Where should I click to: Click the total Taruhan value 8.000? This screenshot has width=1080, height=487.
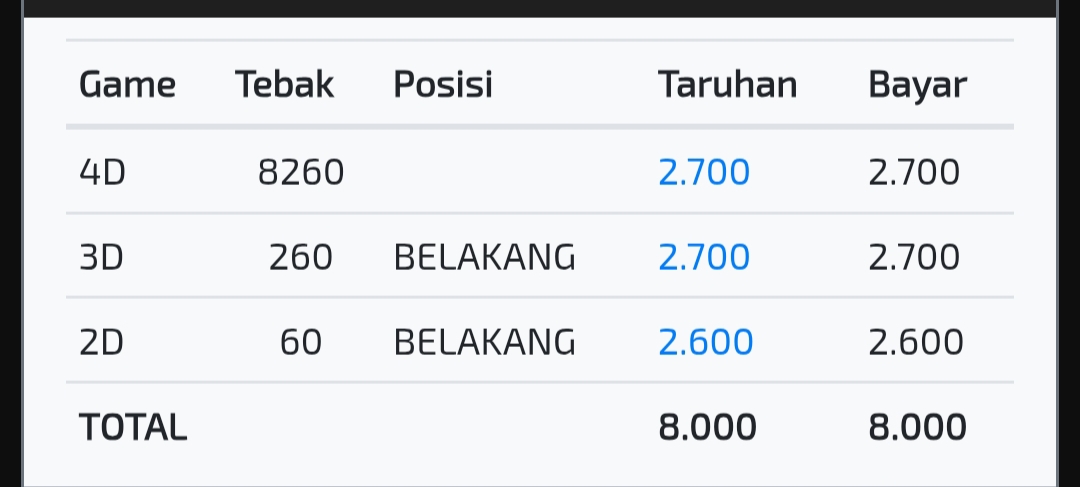point(707,427)
